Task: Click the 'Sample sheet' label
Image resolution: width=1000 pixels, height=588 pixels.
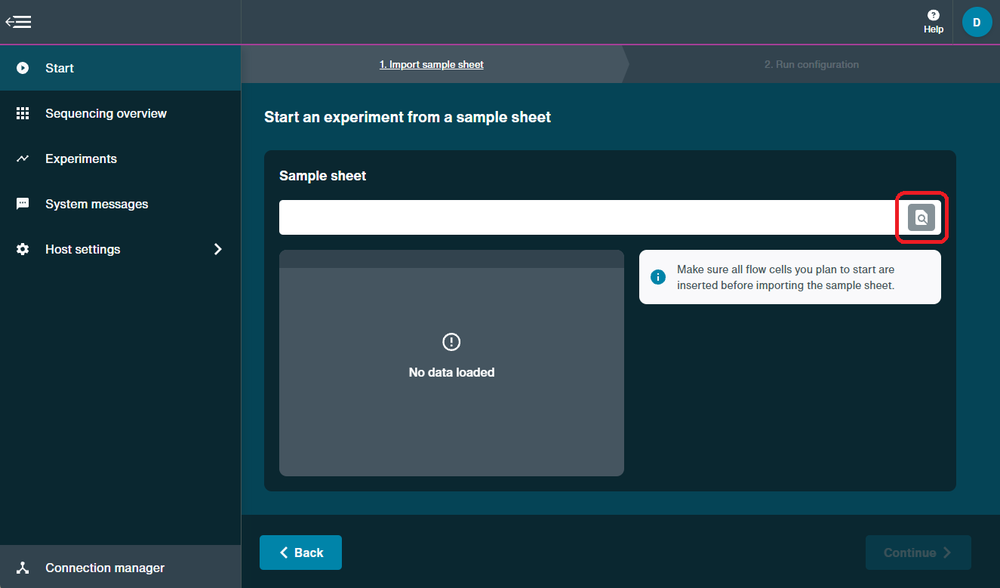Action: tap(323, 176)
